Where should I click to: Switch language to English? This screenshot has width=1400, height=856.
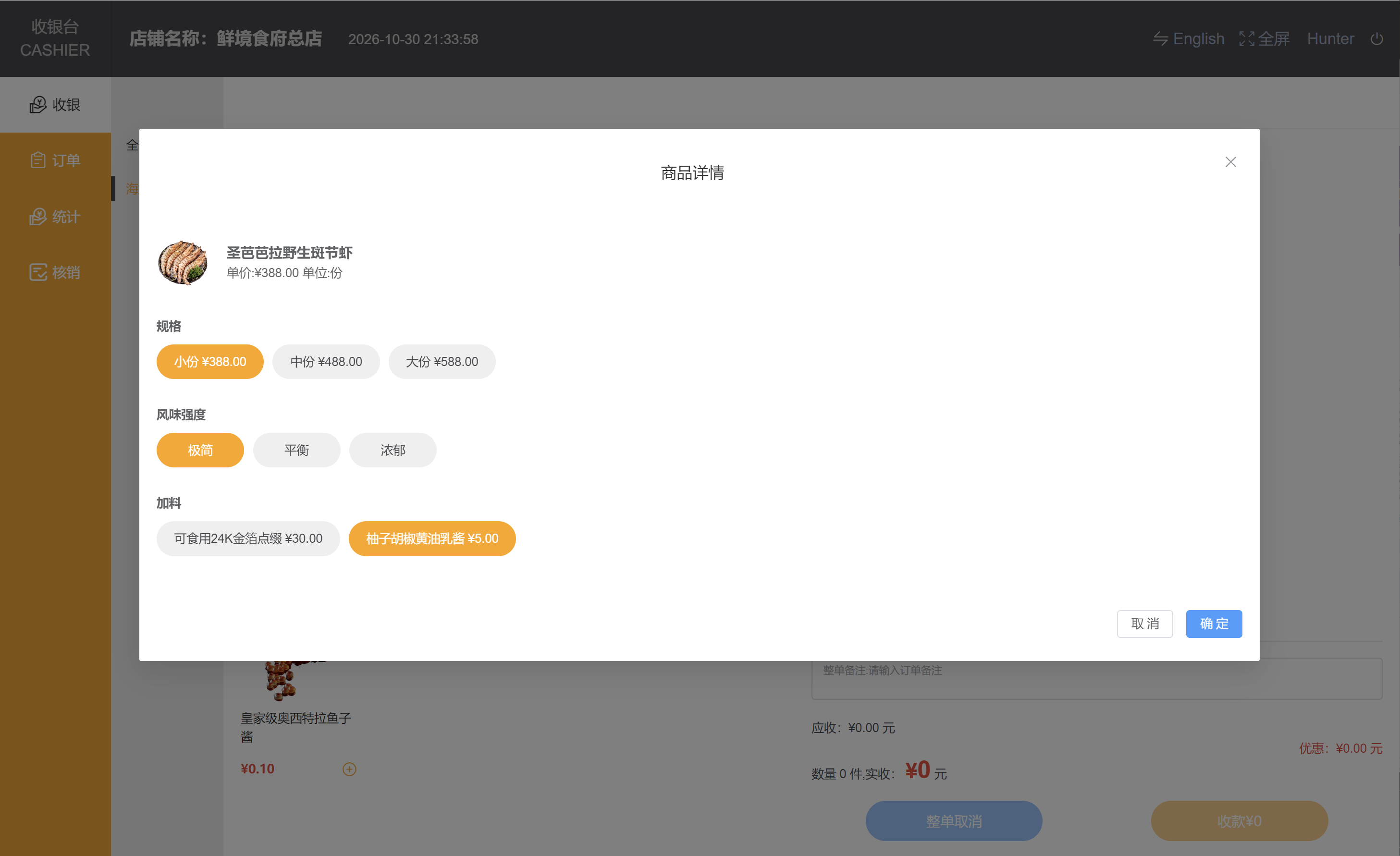(1198, 38)
